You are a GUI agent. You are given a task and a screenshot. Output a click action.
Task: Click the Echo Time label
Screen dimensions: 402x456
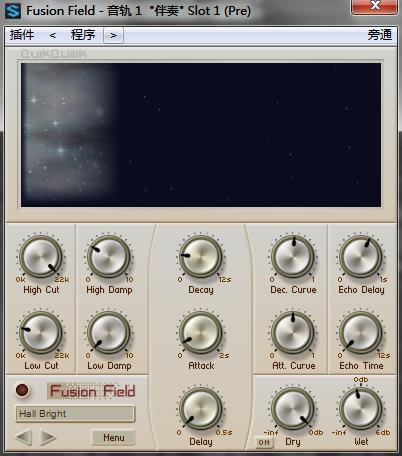[x=361, y=366]
